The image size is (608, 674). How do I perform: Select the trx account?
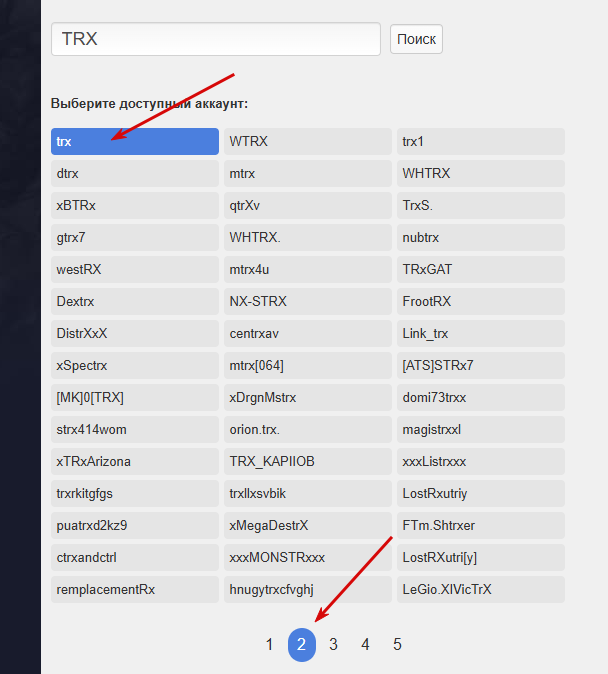pyautogui.click(x=135, y=141)
